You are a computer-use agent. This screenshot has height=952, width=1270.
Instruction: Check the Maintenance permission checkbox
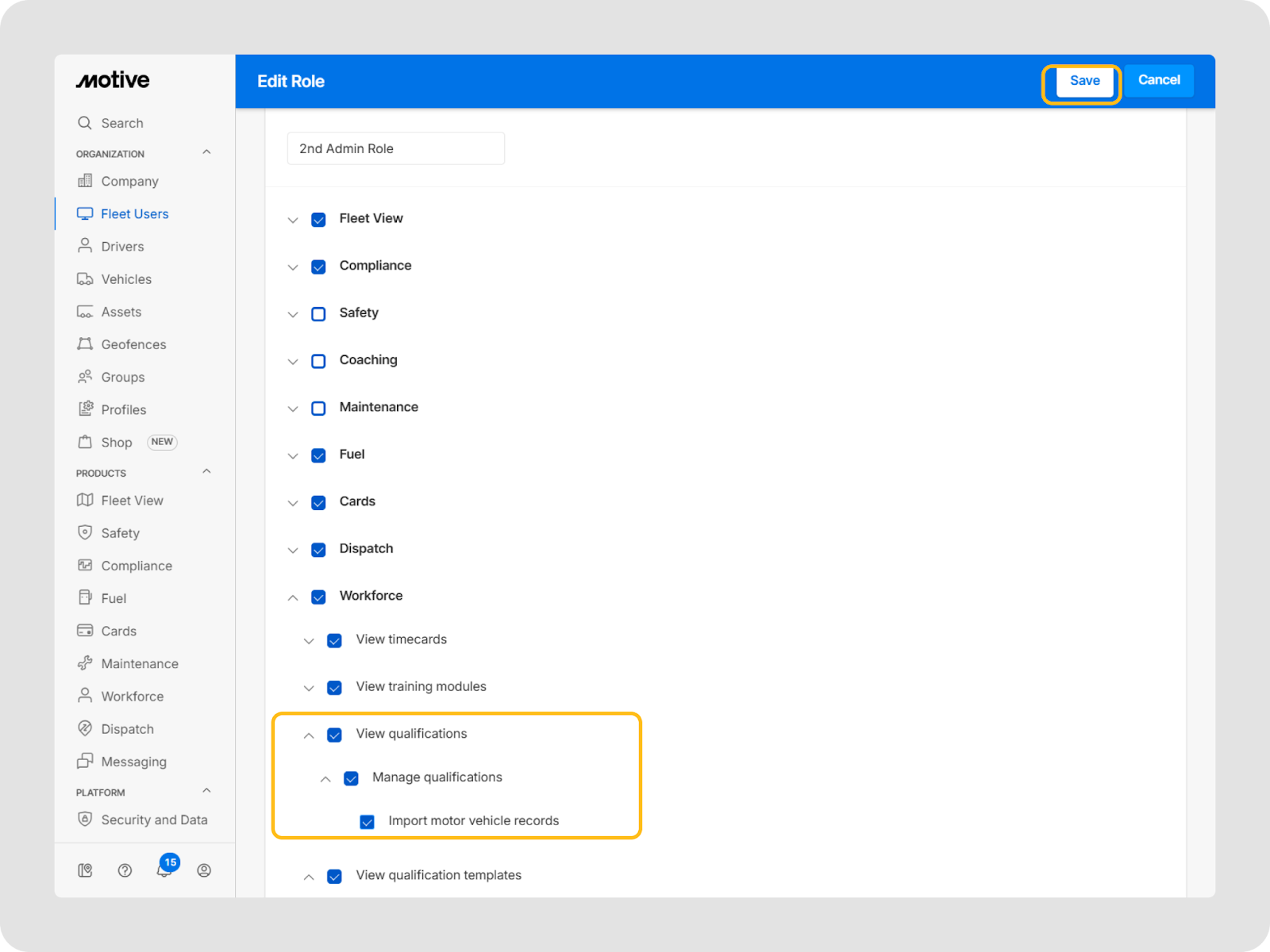pos(318,409)
